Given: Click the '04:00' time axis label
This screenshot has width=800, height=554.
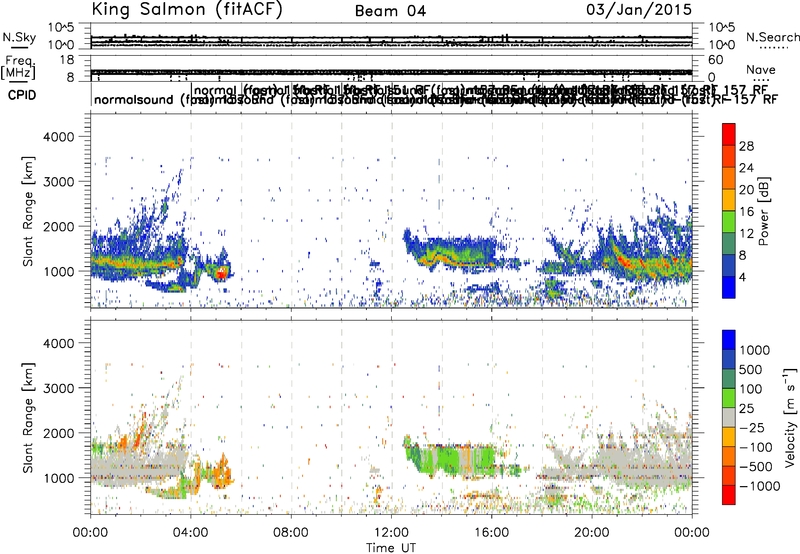Looking at the screenshot, I should [191, 533].
